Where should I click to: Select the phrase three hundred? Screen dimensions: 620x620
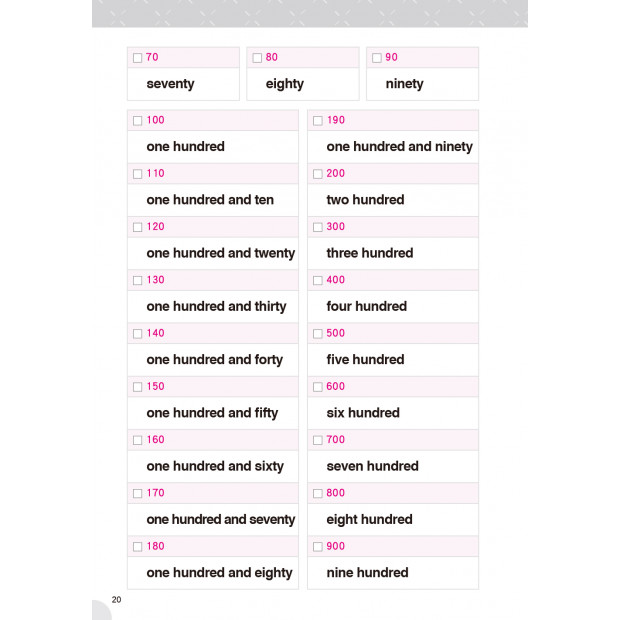coord(370,253)
